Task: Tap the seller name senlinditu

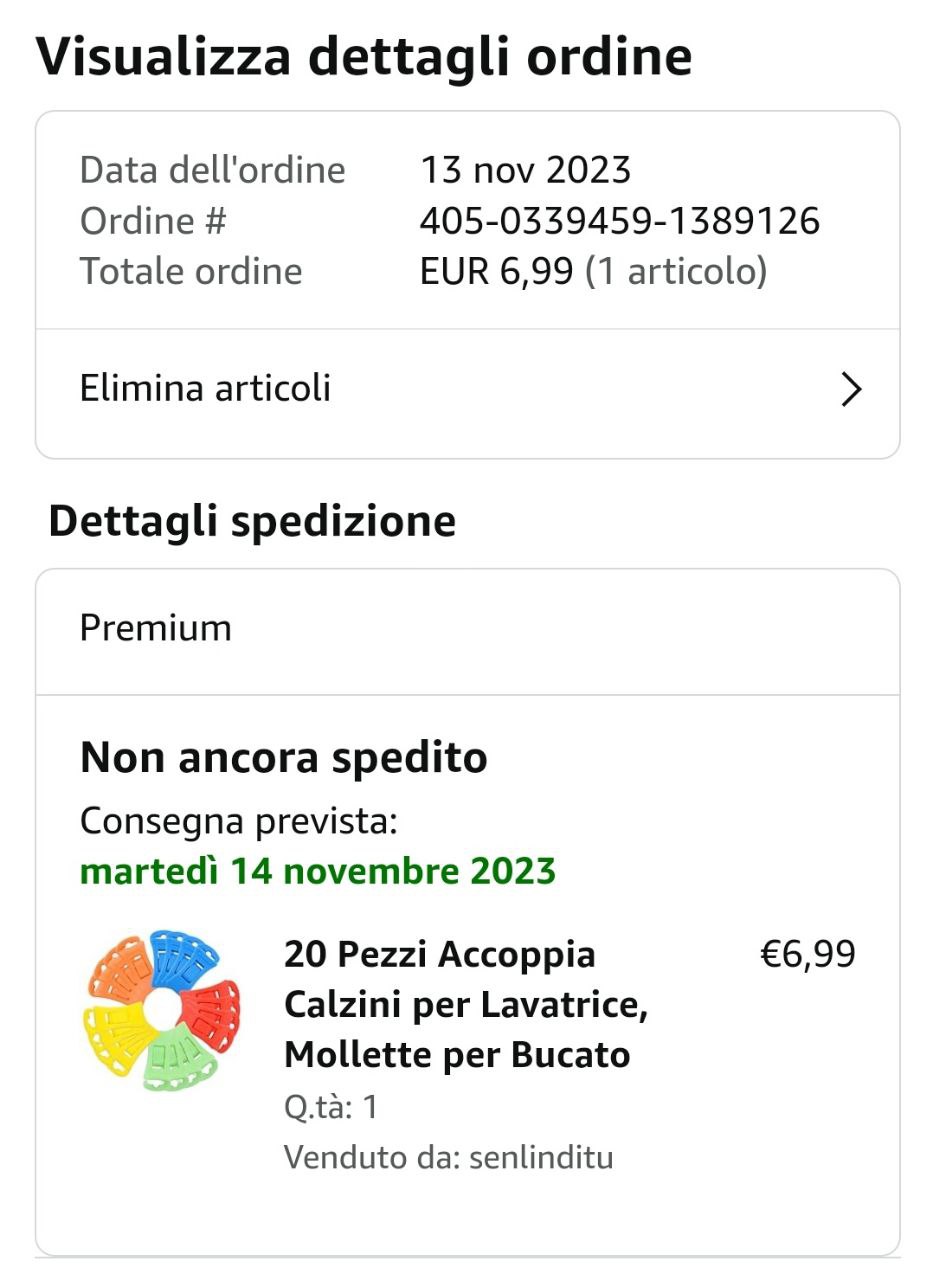Action: [x=540, y=1157]
